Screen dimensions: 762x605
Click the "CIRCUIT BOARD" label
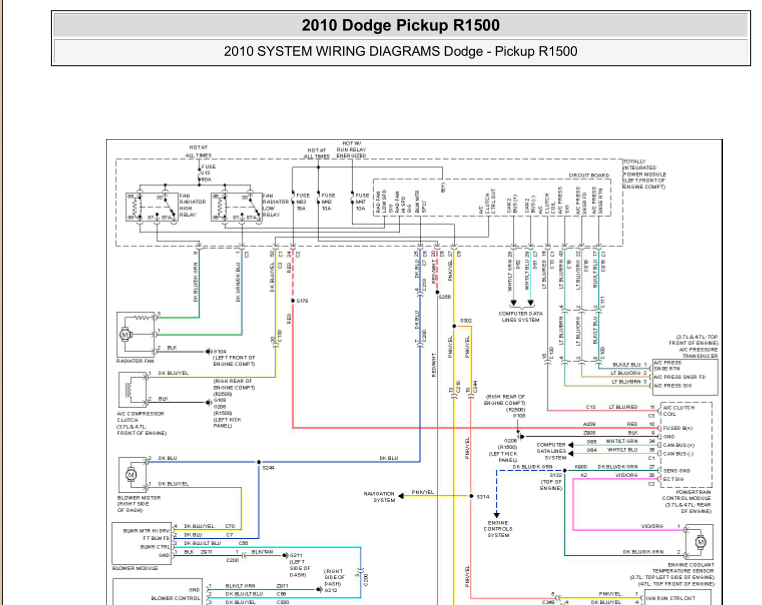[589, 175]
